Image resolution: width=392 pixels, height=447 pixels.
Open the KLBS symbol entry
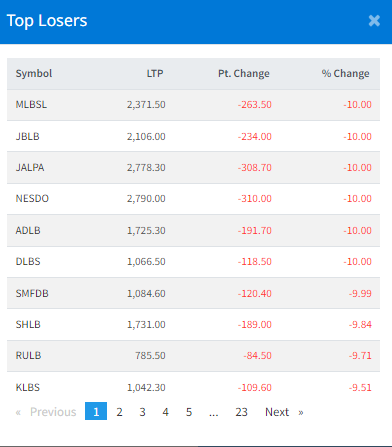pos(28,387)
